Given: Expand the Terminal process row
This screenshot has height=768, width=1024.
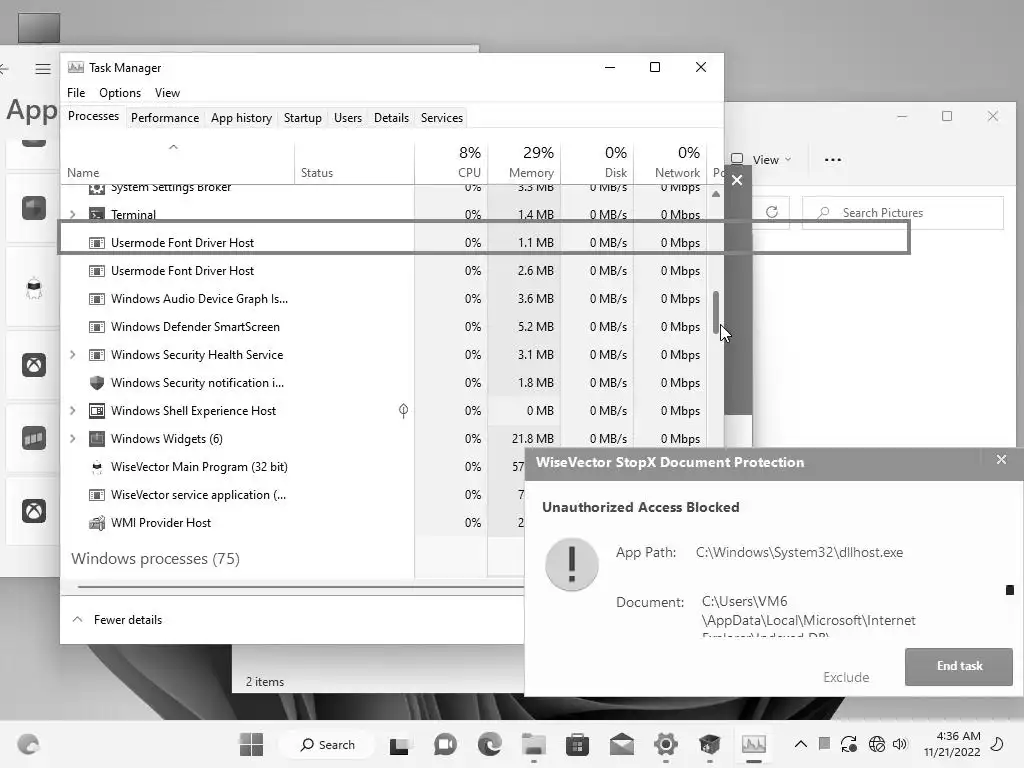Looking at the screenshot, I should pyautogui.click(x=72, y=214).
